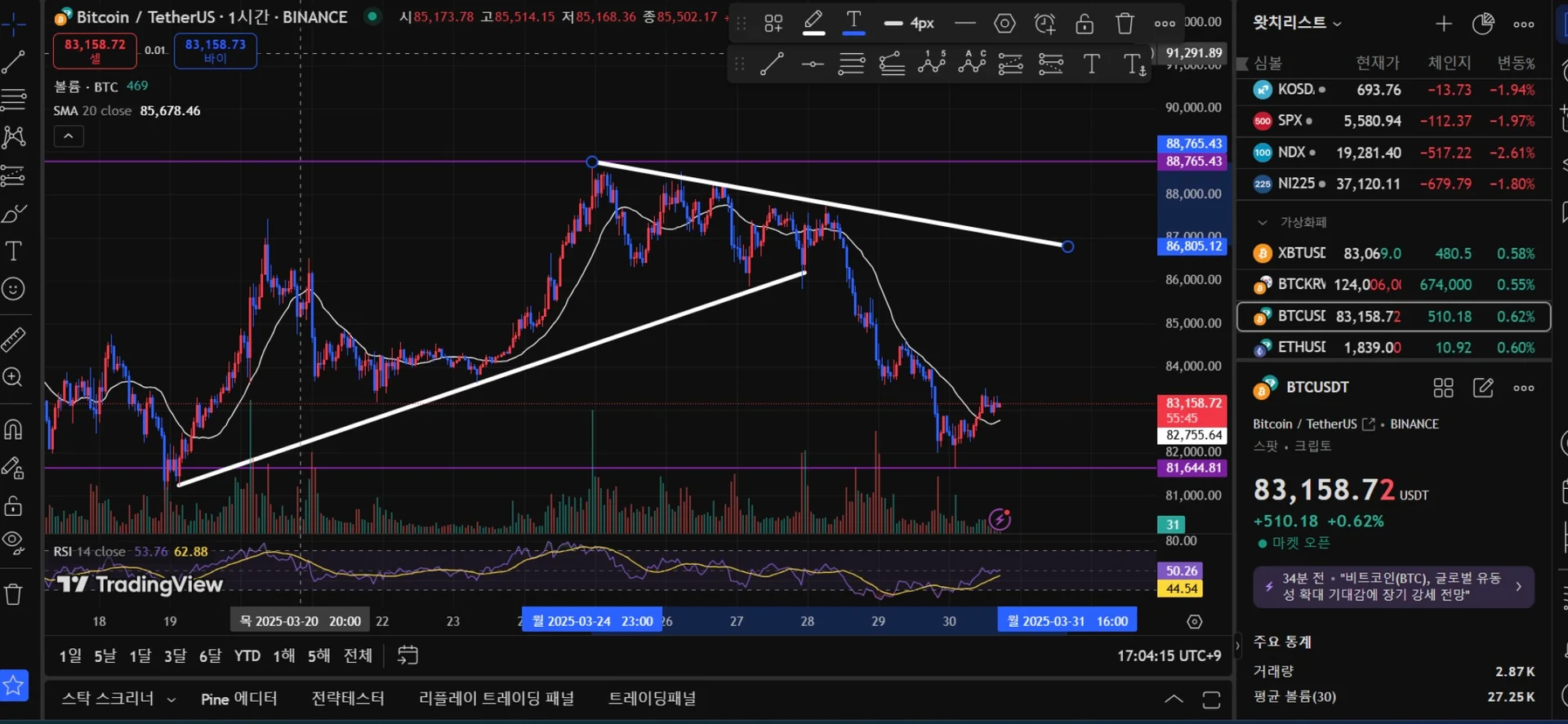The image size is (1568, 724).
Task: Delete the selected drawing from floating toolbar
Action: tap(1125, 24)
